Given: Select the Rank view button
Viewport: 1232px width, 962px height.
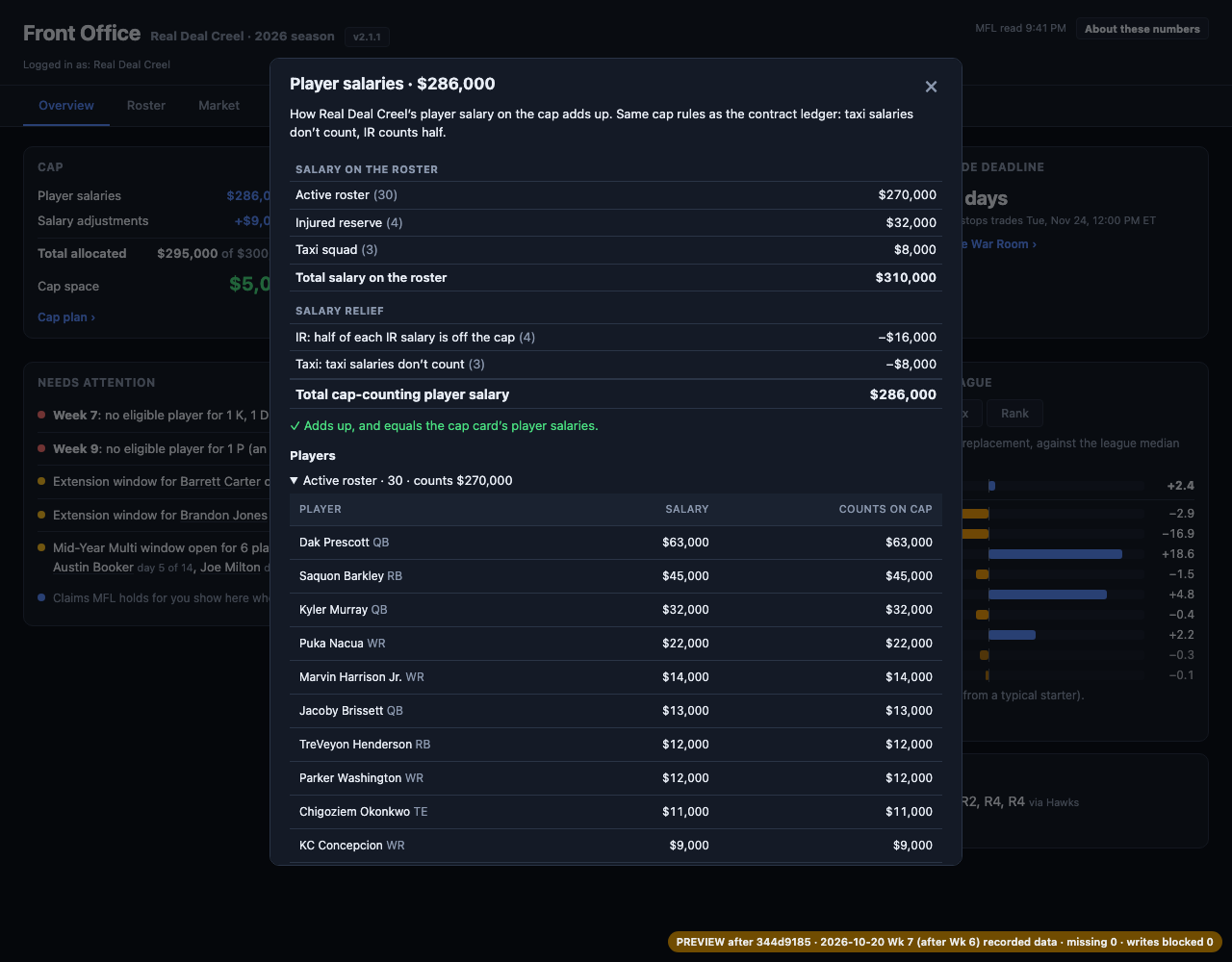Looking at the screenshot, I should click(x=1014, y=414).
